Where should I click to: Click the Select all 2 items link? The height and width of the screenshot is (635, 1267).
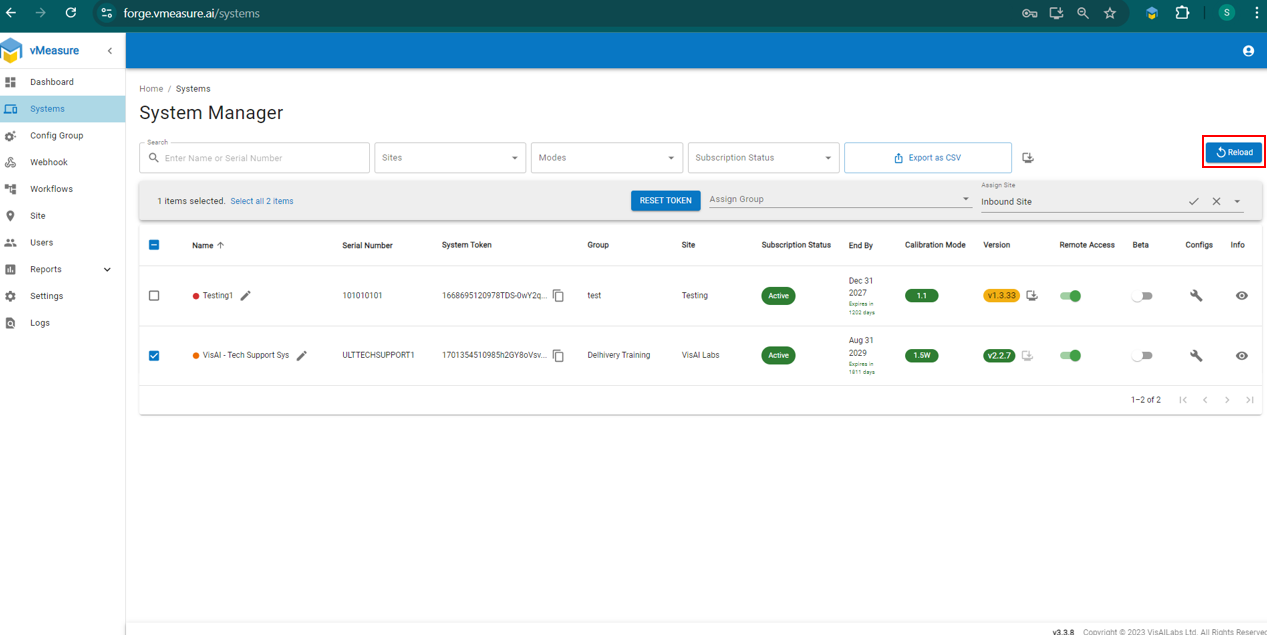coord(262,202)
